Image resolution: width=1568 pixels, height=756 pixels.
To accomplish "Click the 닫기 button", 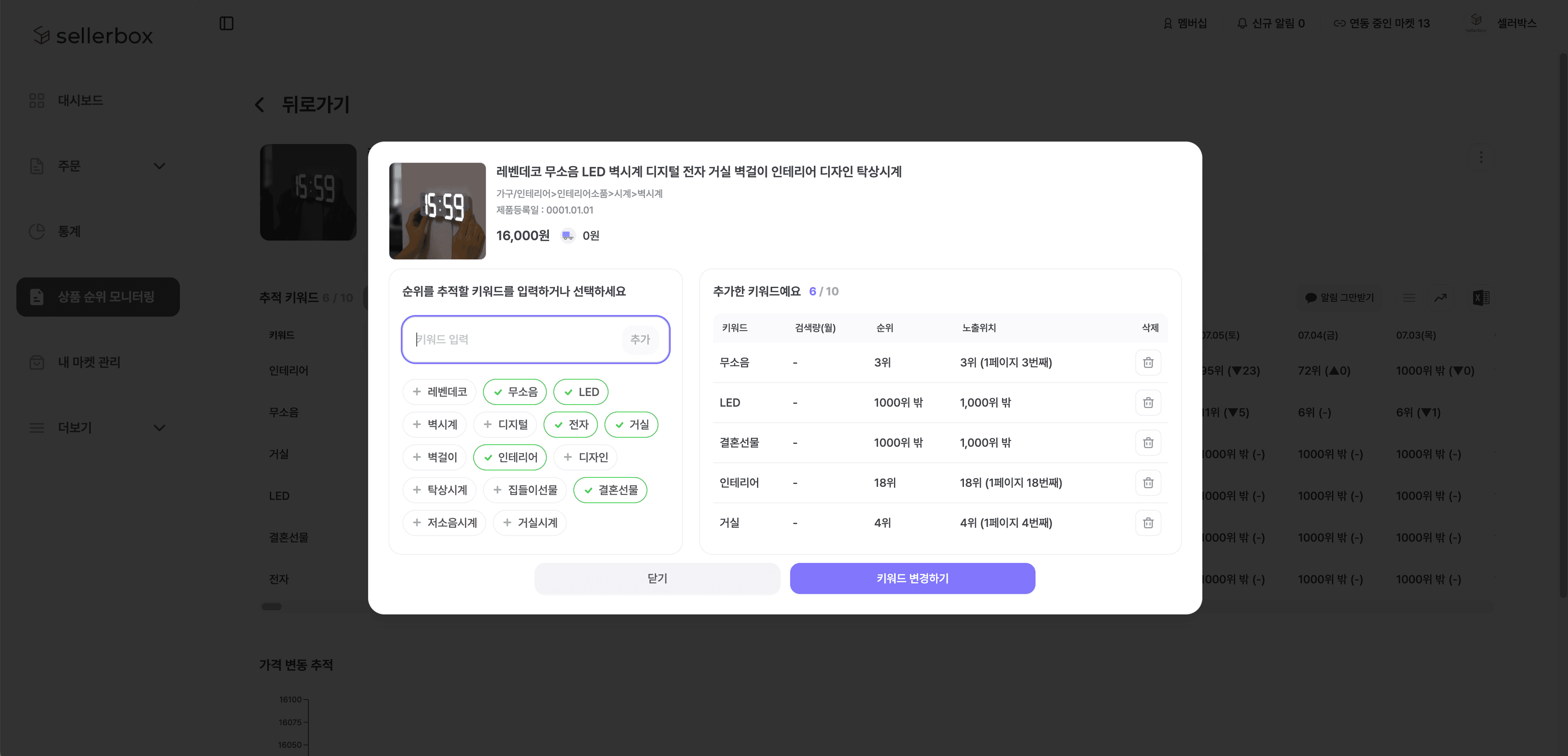I will (x=657, y=578).
